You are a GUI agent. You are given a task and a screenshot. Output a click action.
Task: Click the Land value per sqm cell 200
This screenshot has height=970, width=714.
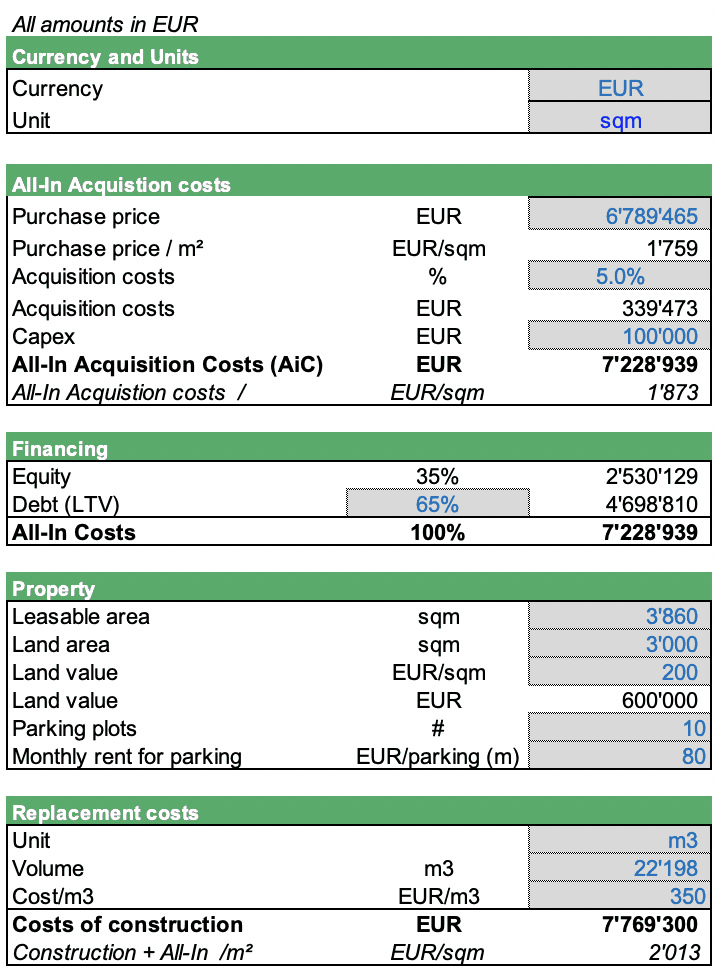pyautogui.click(x=619, y=672)
